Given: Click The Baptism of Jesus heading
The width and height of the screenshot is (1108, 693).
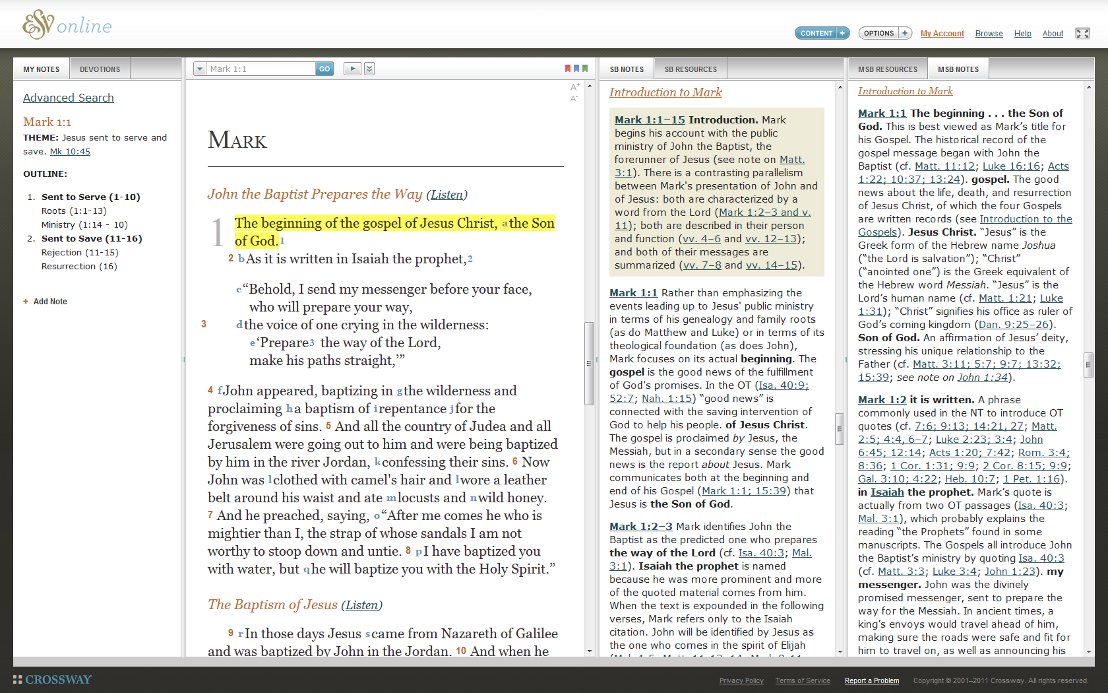Looking at the screenshot, I should [x=272, y=605].
